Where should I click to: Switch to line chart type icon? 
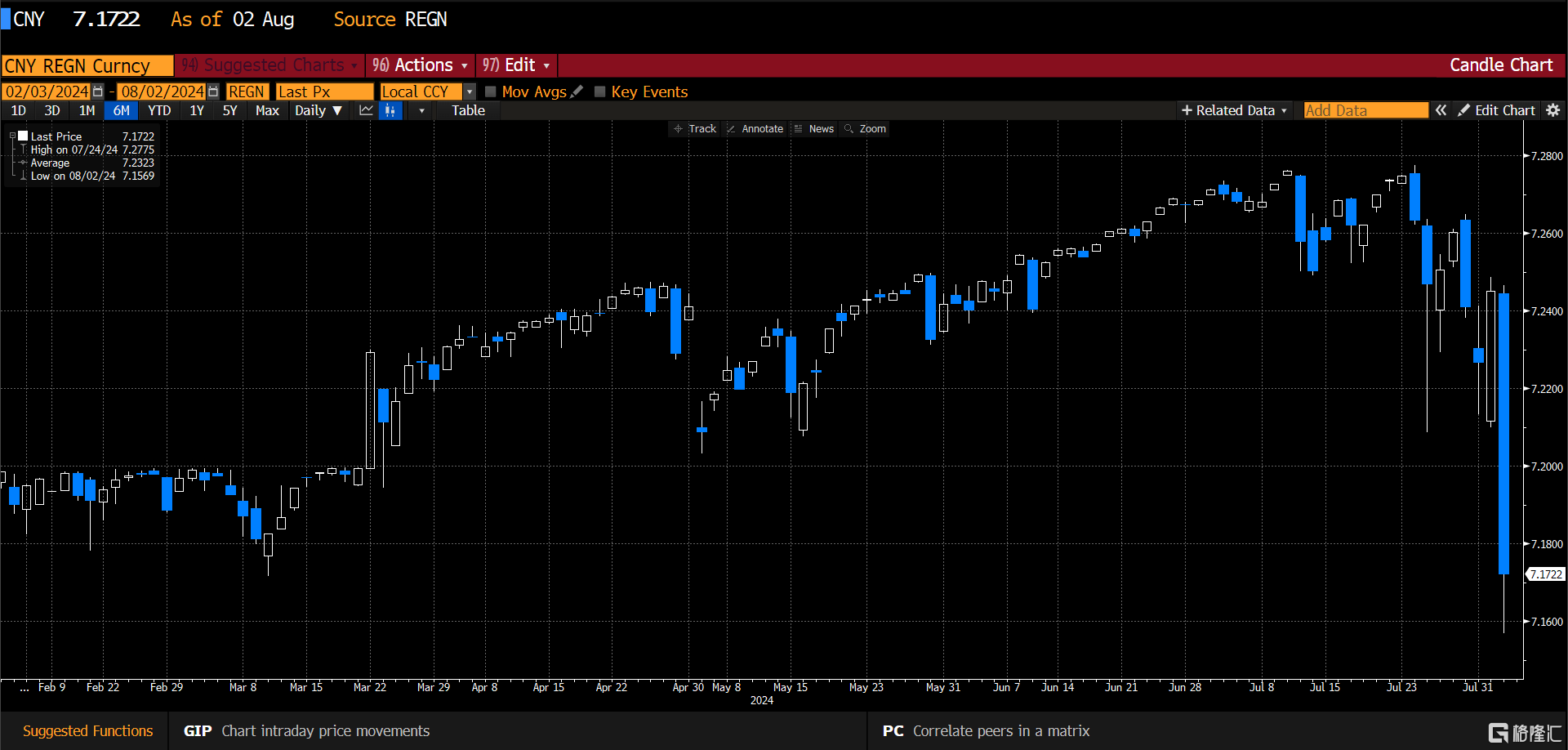coord(366,110)
